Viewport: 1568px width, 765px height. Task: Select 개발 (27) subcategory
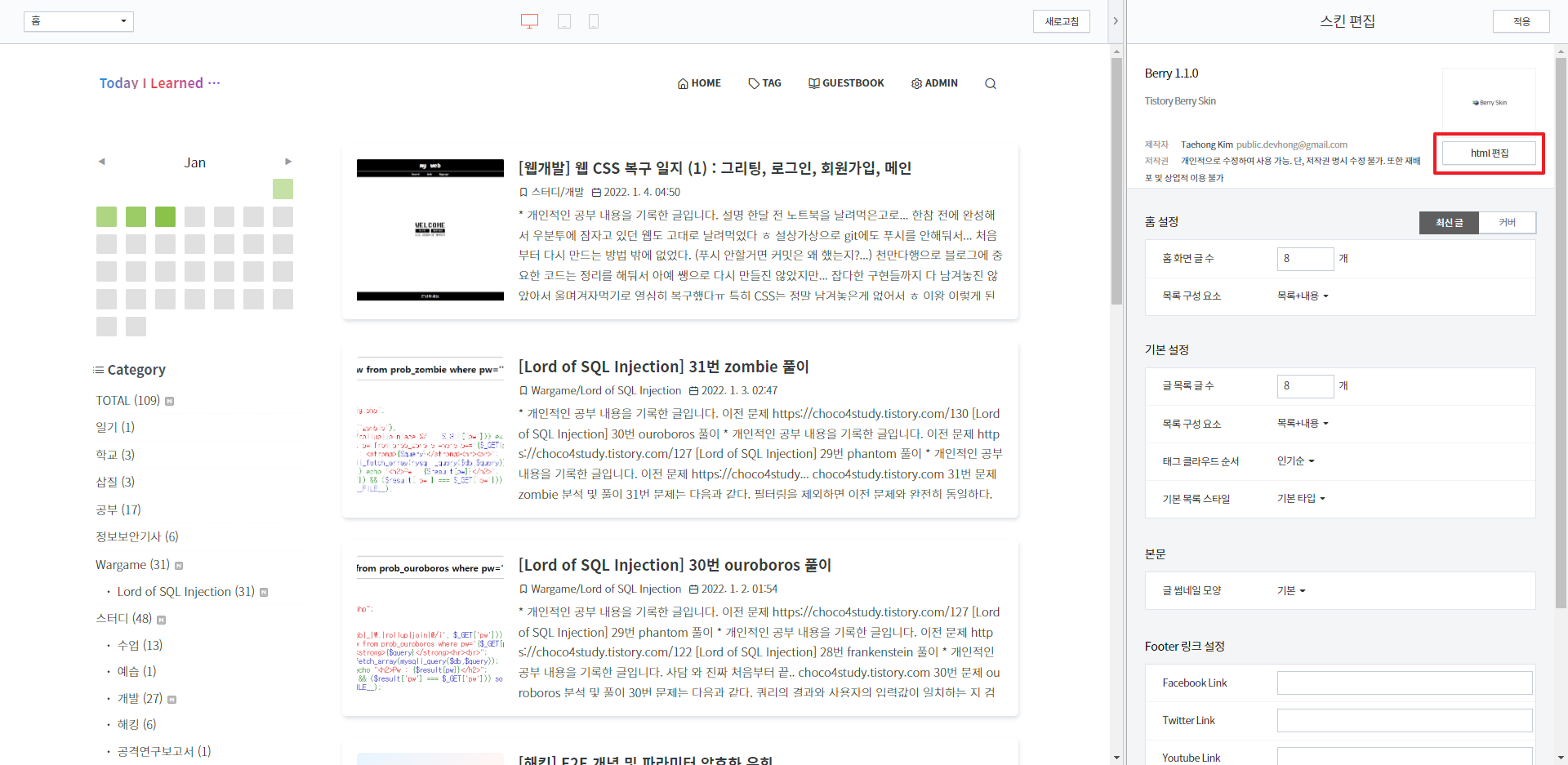(x=140, y=698)
